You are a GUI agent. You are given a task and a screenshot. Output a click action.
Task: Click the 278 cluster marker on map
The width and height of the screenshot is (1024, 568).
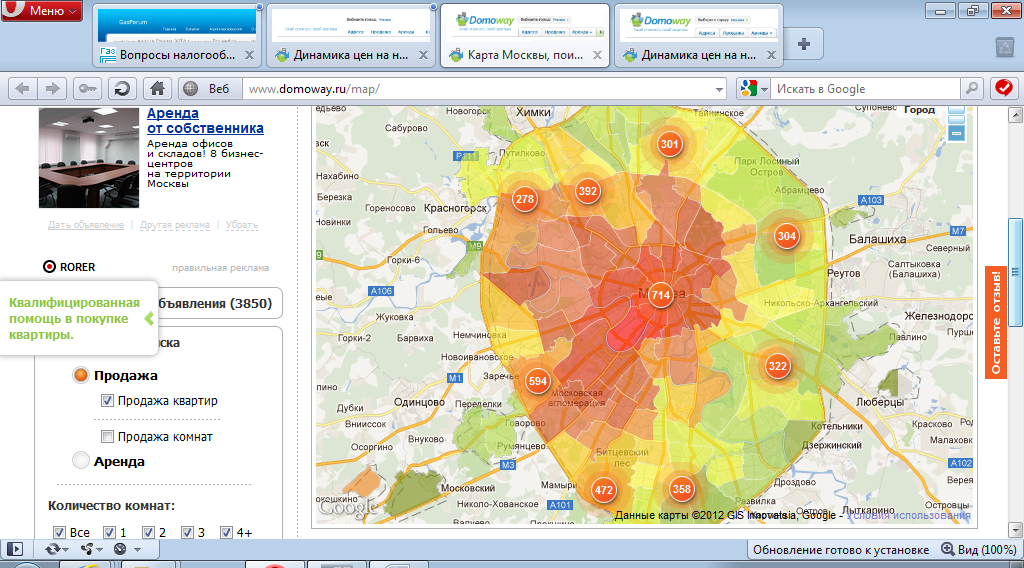tap(524, 199)
